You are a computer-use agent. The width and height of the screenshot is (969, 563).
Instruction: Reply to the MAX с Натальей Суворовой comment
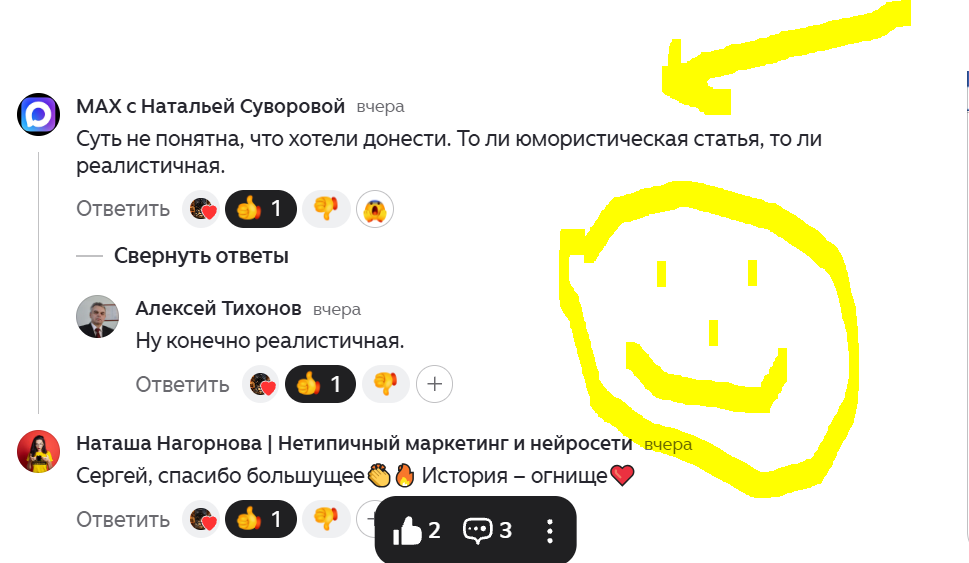point(123,209)
